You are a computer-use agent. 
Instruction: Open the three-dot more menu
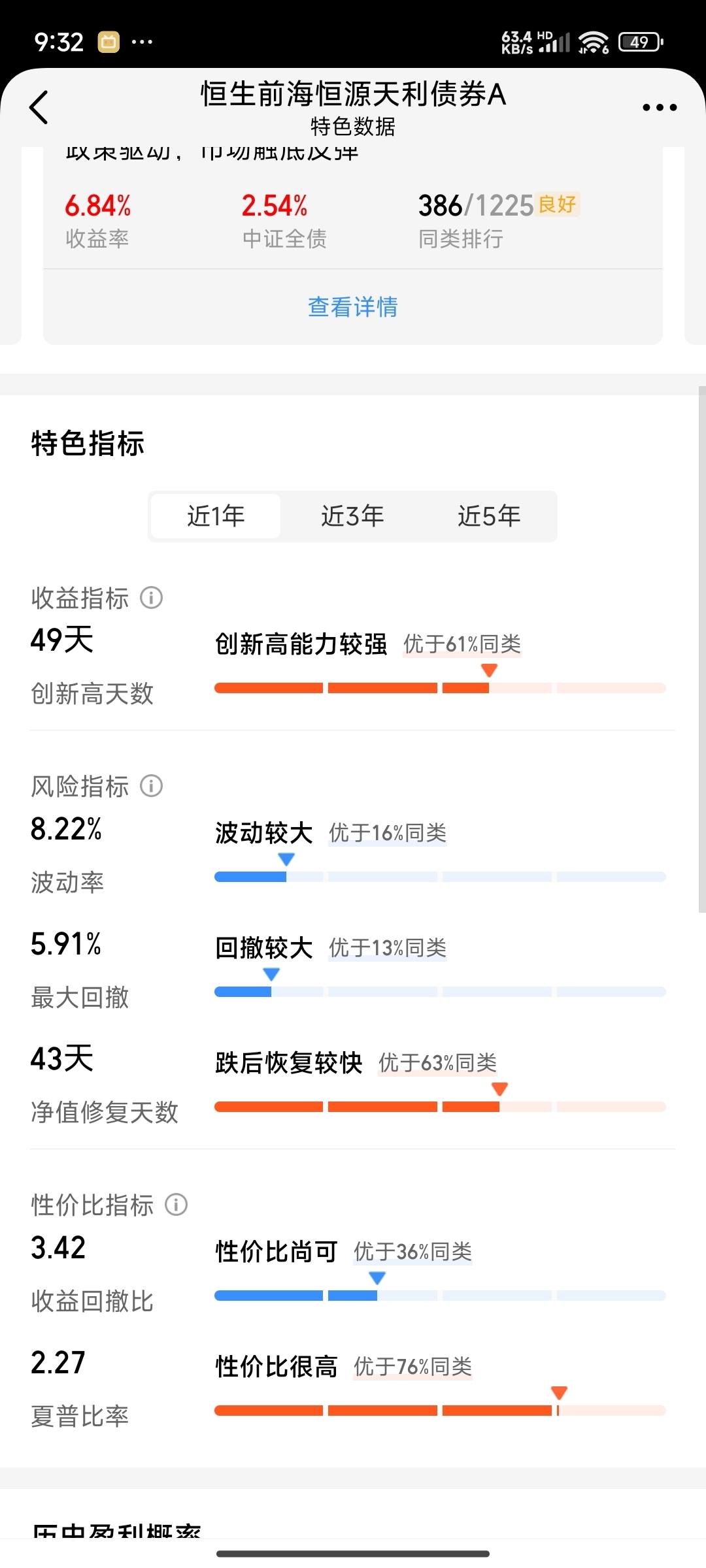(659, 107)
